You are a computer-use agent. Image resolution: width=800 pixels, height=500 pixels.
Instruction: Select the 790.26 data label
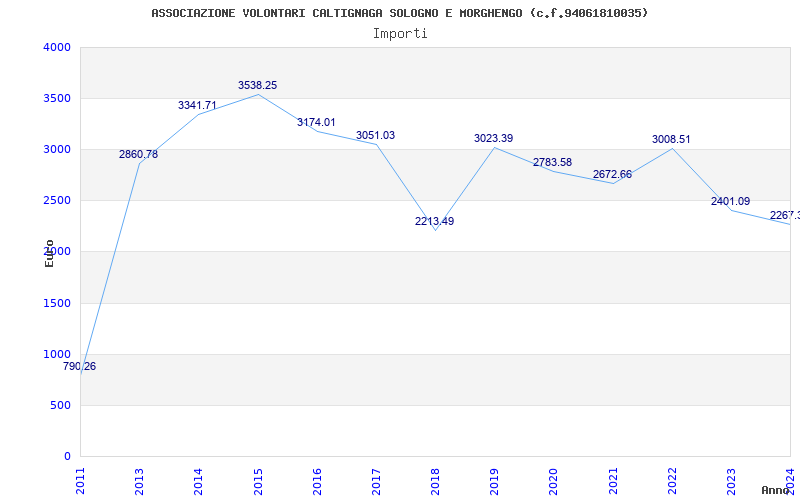tap(79, 366)
